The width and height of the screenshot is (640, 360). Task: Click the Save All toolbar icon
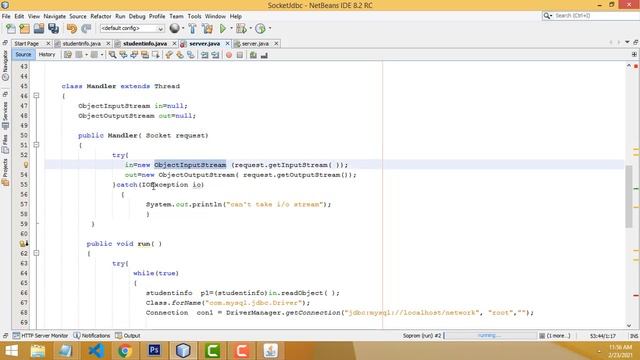[53, 29]
